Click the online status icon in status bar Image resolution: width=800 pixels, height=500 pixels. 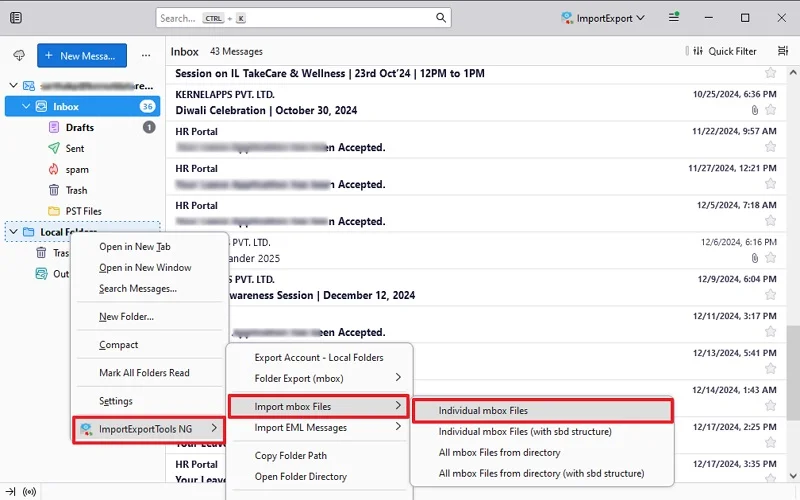30,492
